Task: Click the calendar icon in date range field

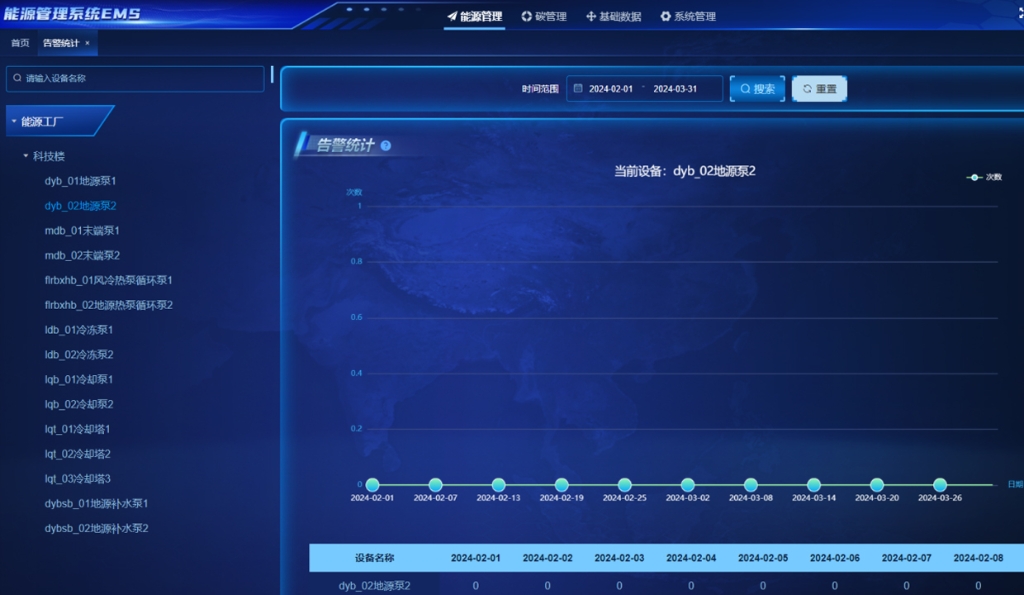Action: tap(578, 89)
